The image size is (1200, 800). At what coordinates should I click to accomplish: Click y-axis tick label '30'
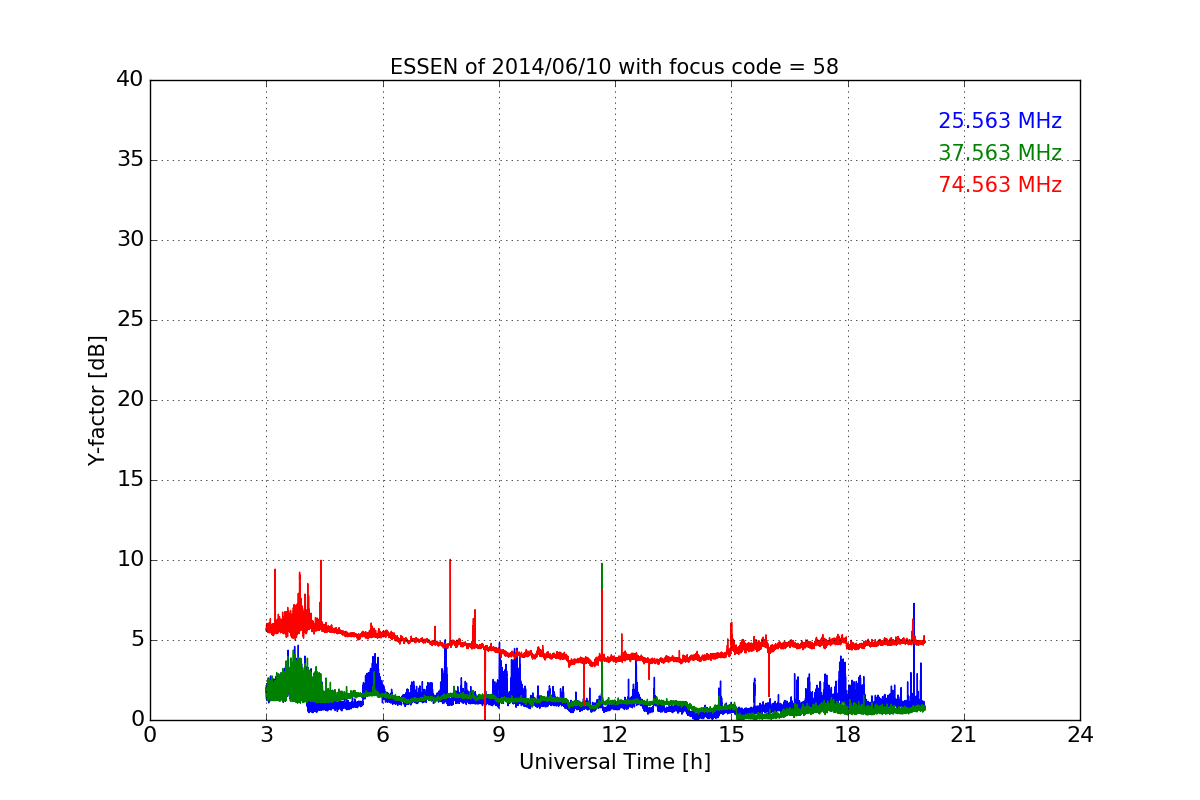pyautogui.click(x=130, y=240)
